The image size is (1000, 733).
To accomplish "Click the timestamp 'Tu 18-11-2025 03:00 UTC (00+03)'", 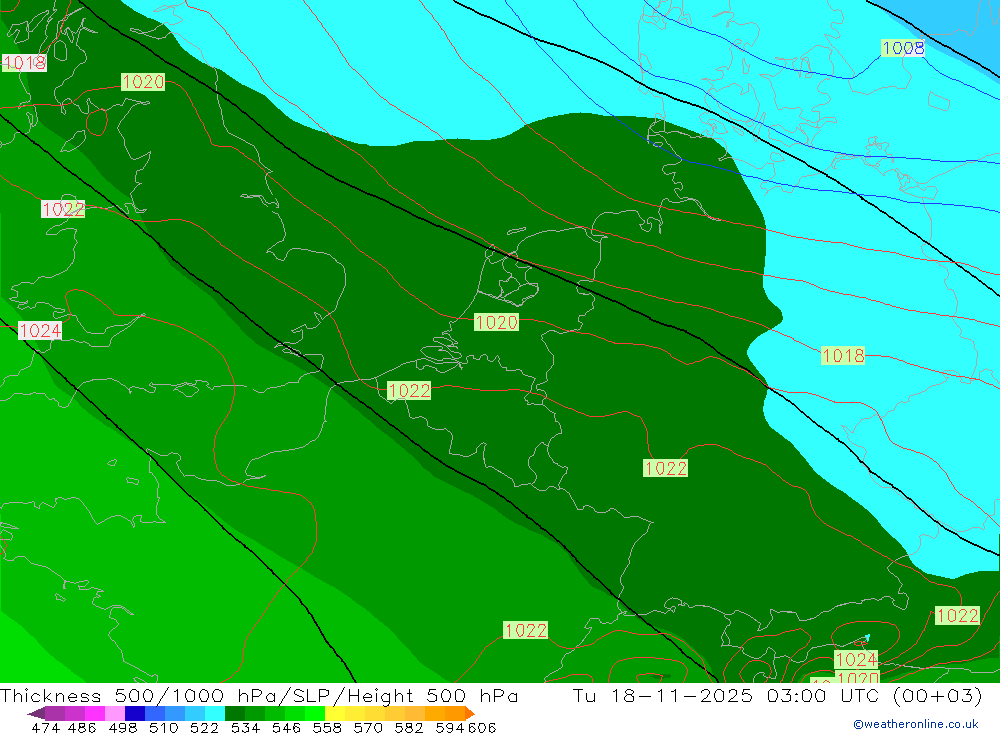I will click(x=777, y=695).
